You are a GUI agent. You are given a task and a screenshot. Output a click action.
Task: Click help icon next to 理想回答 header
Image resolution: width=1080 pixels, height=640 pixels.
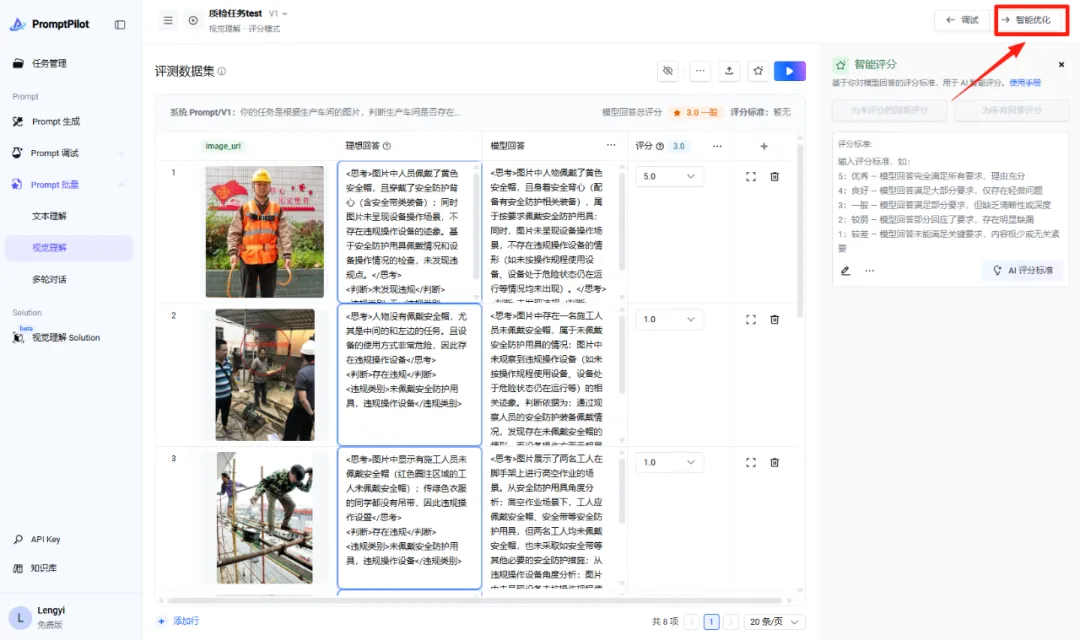(x=387, y=146)
